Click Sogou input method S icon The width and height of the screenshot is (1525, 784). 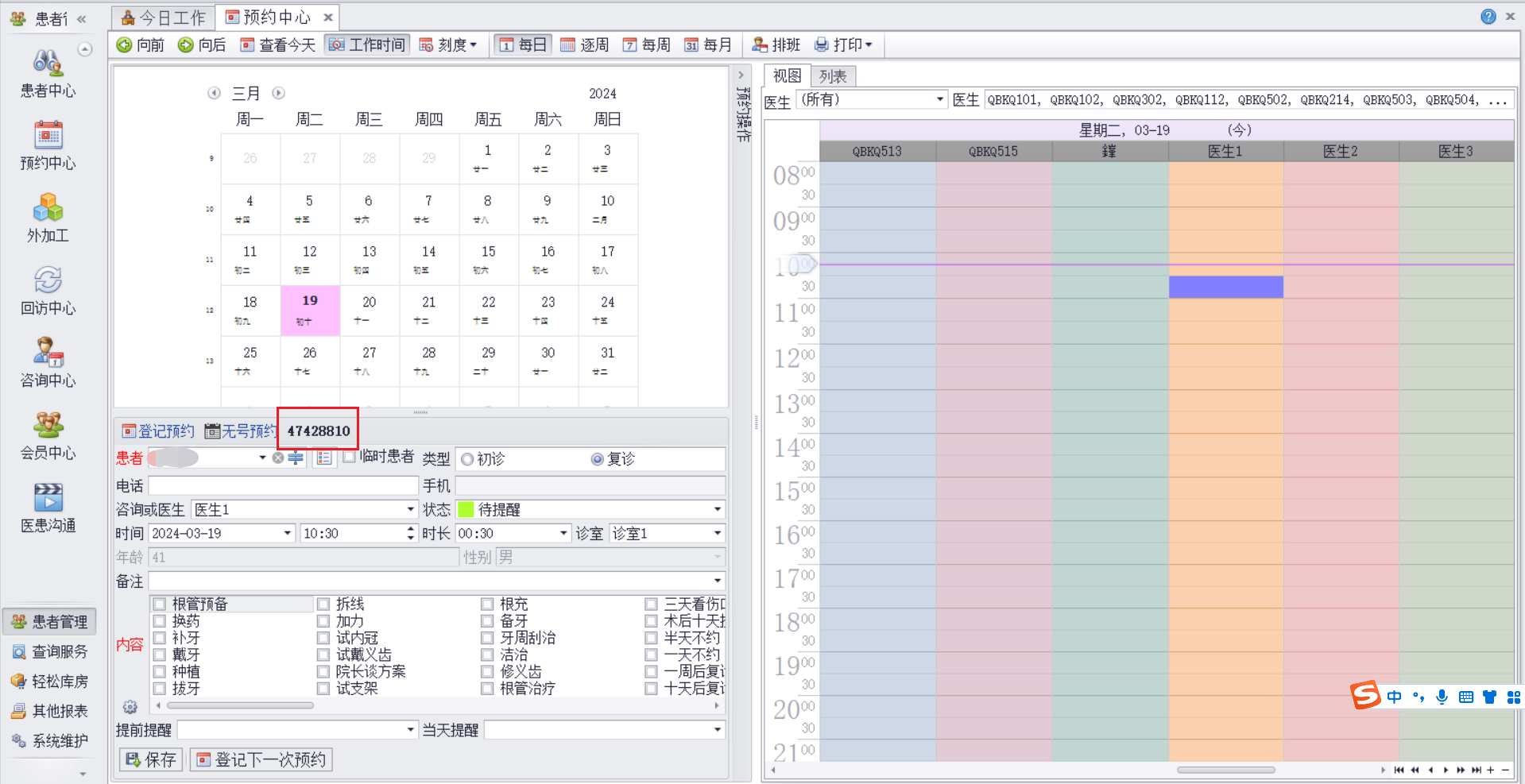tap(1366, 695)
